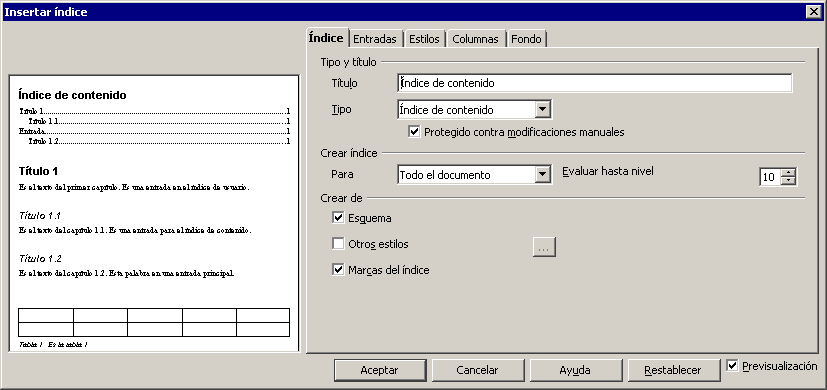Click the level number field showing 10
827x390 pixels.
(770, 177)
